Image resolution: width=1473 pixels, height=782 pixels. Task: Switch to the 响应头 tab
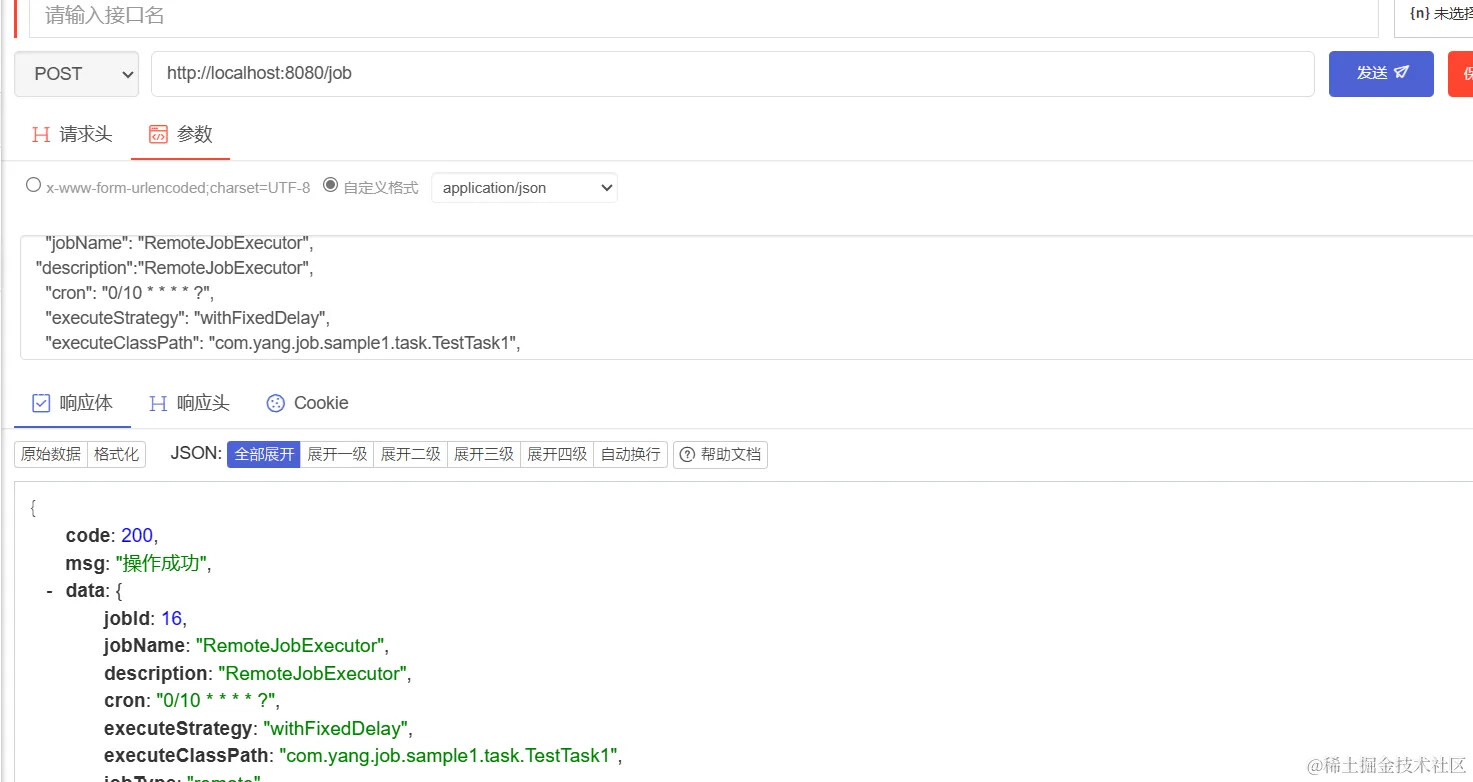point(189,403)
